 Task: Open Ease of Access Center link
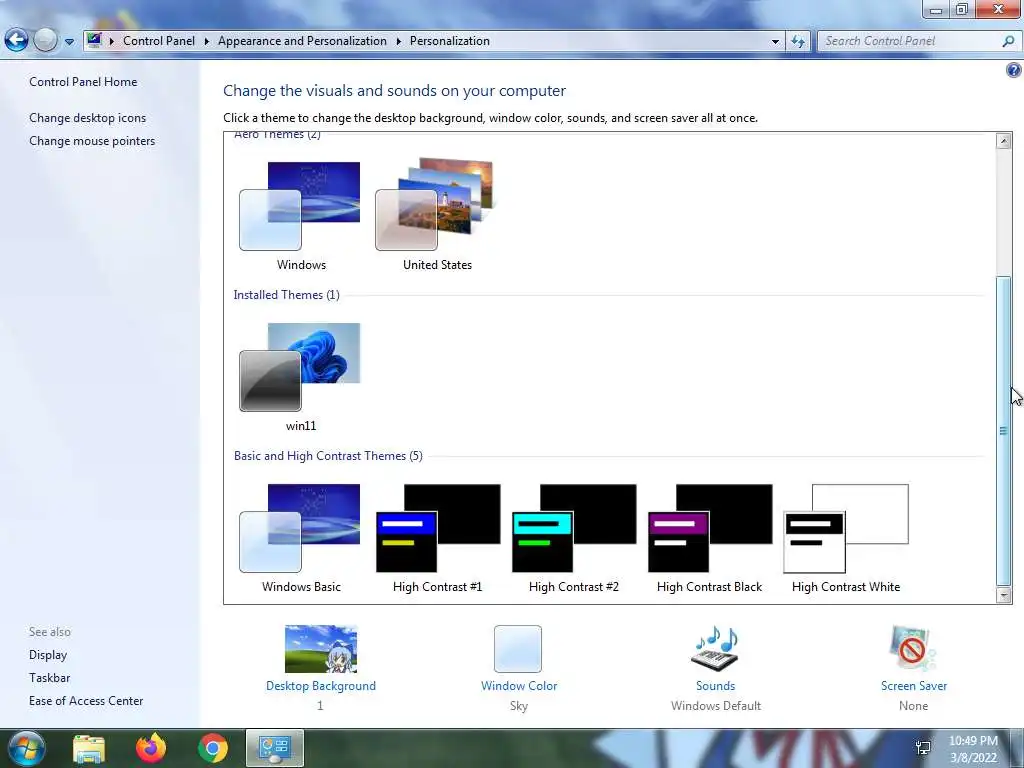pyautogui.click(x=86, y=701)
